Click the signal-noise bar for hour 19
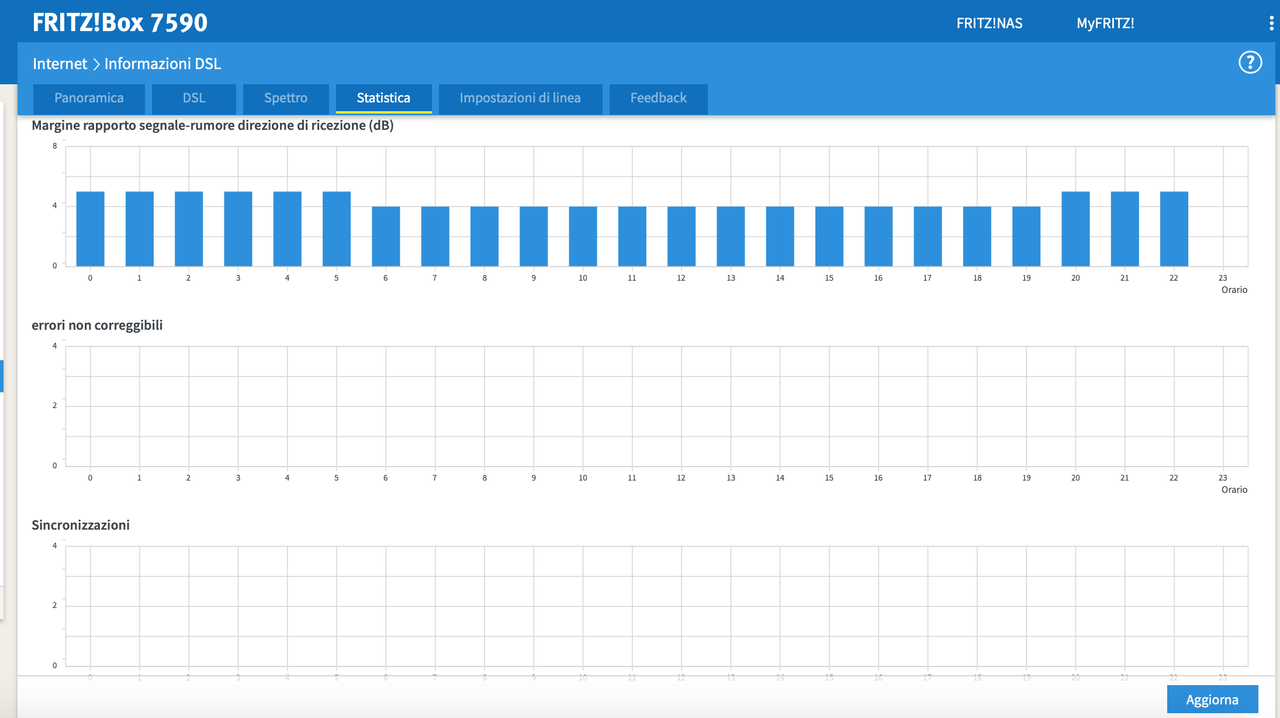Image resolution: width=1280 pixels, height=718 pixels. [1026, 236]
